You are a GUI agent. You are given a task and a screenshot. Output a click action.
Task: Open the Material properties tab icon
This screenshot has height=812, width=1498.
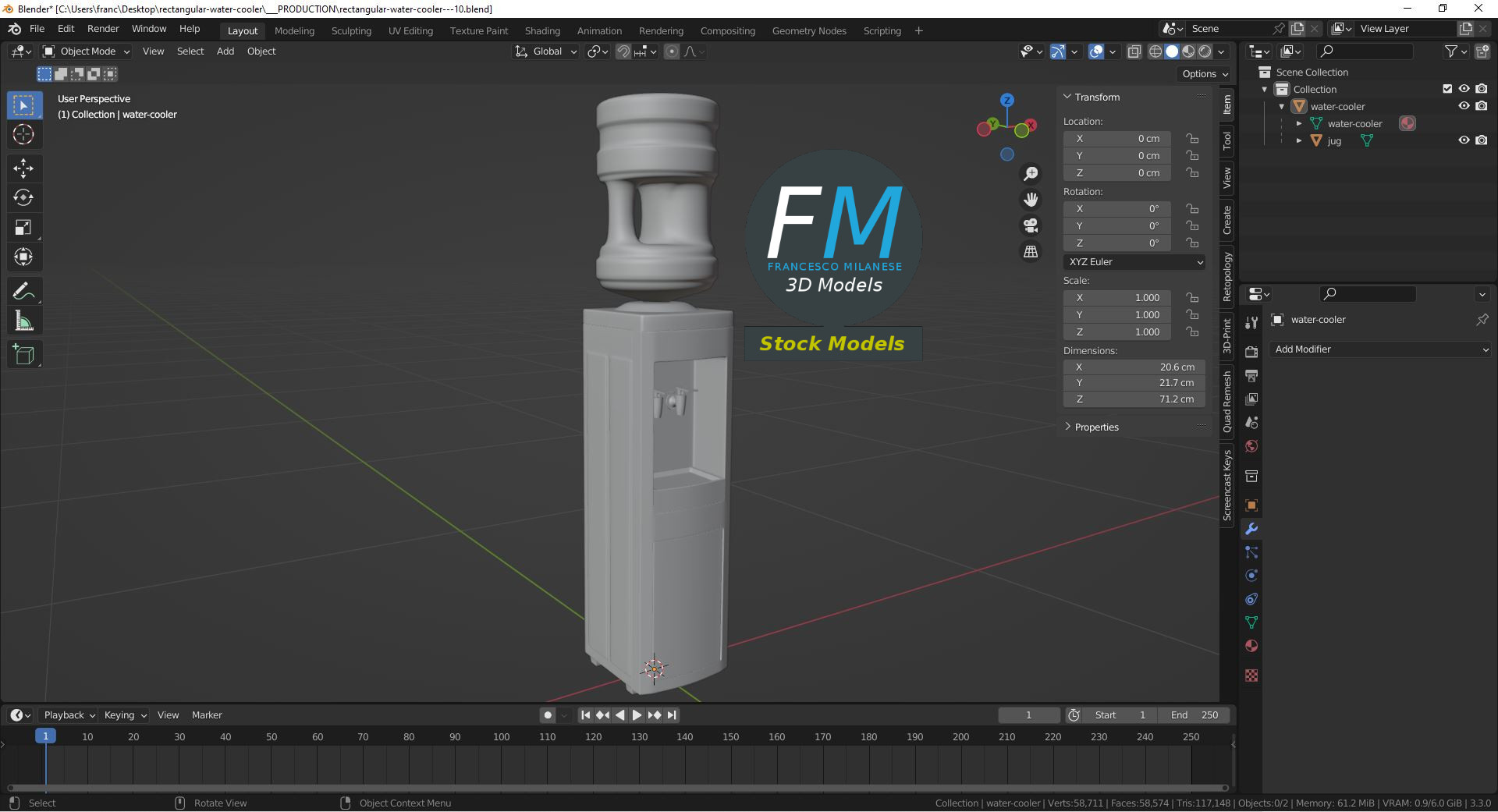[x=1251, y=646]
